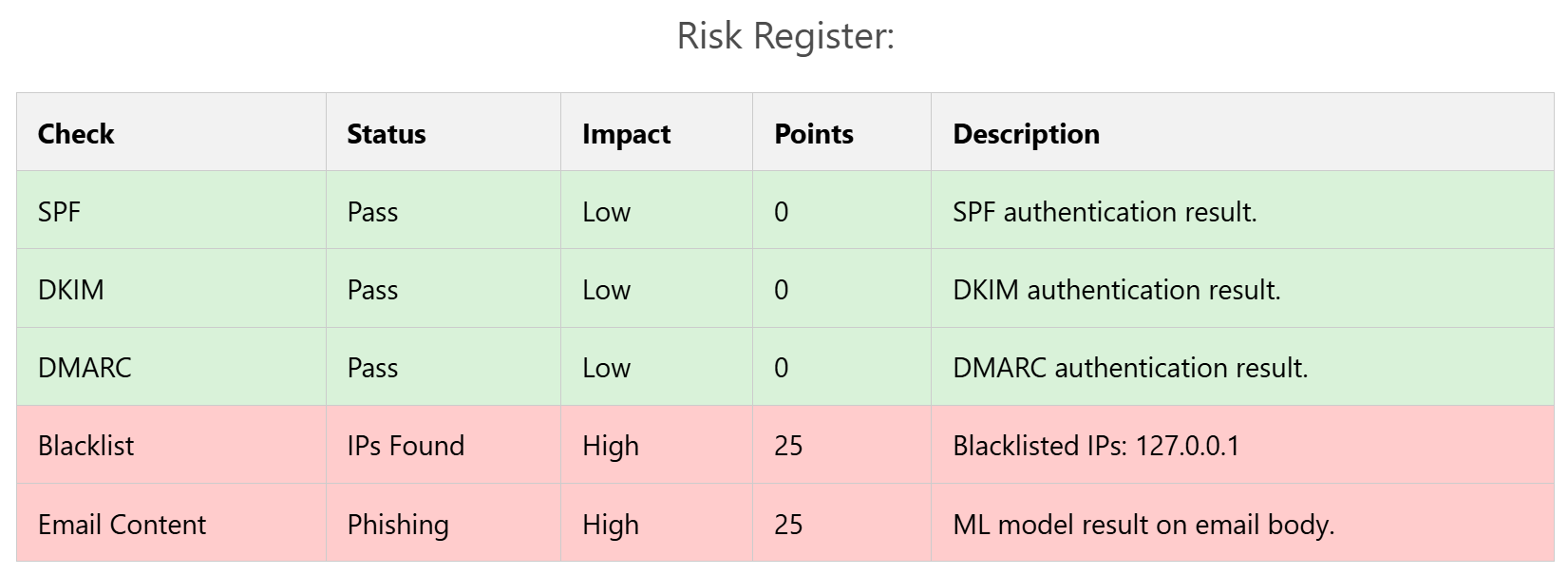1568x575 pixels.
Task: Click the Impact column header
Action: coord(626,134)
